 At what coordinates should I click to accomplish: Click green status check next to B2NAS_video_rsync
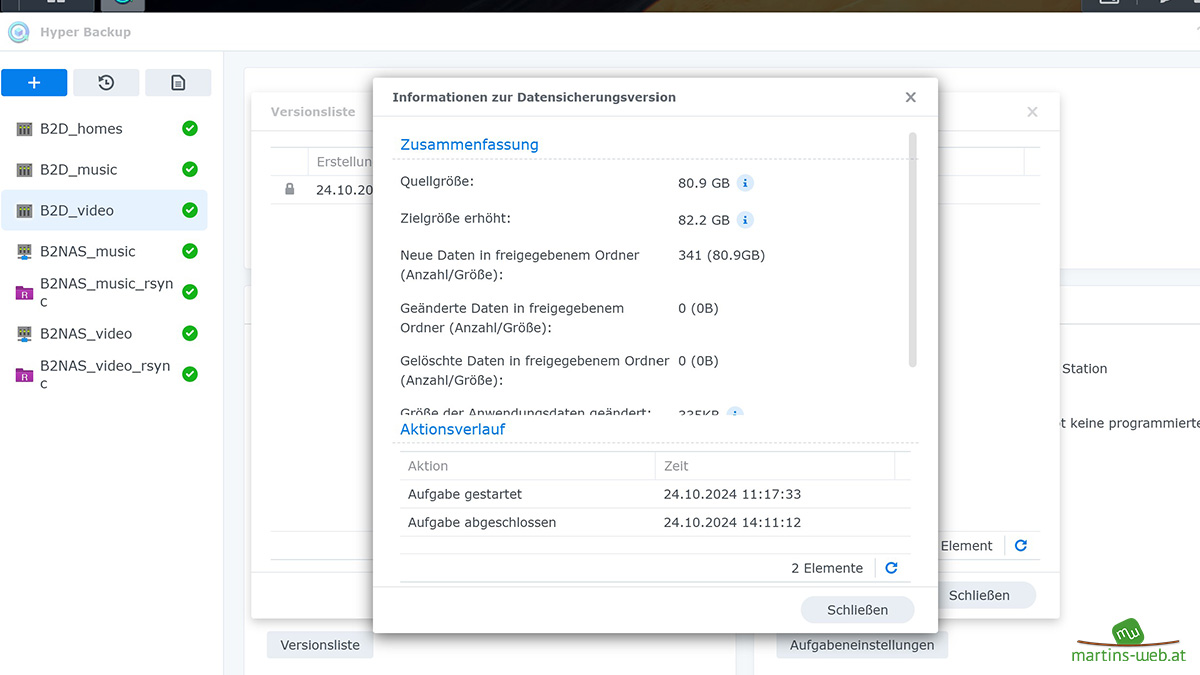[190, 374]
